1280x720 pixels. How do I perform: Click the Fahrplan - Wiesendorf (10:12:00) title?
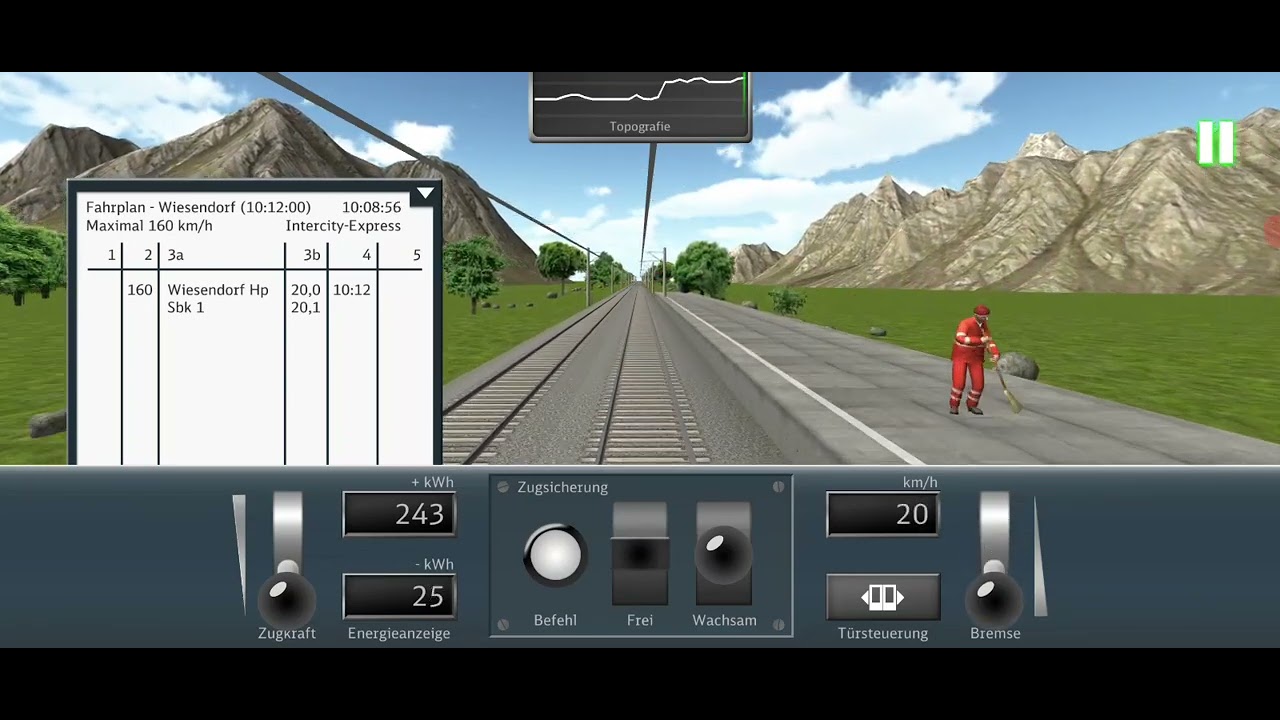pos(198,207)
